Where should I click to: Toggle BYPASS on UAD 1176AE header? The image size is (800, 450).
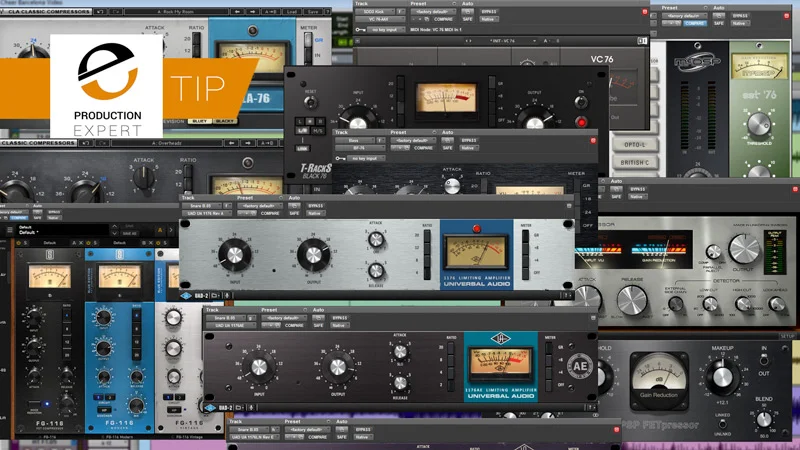340,318
